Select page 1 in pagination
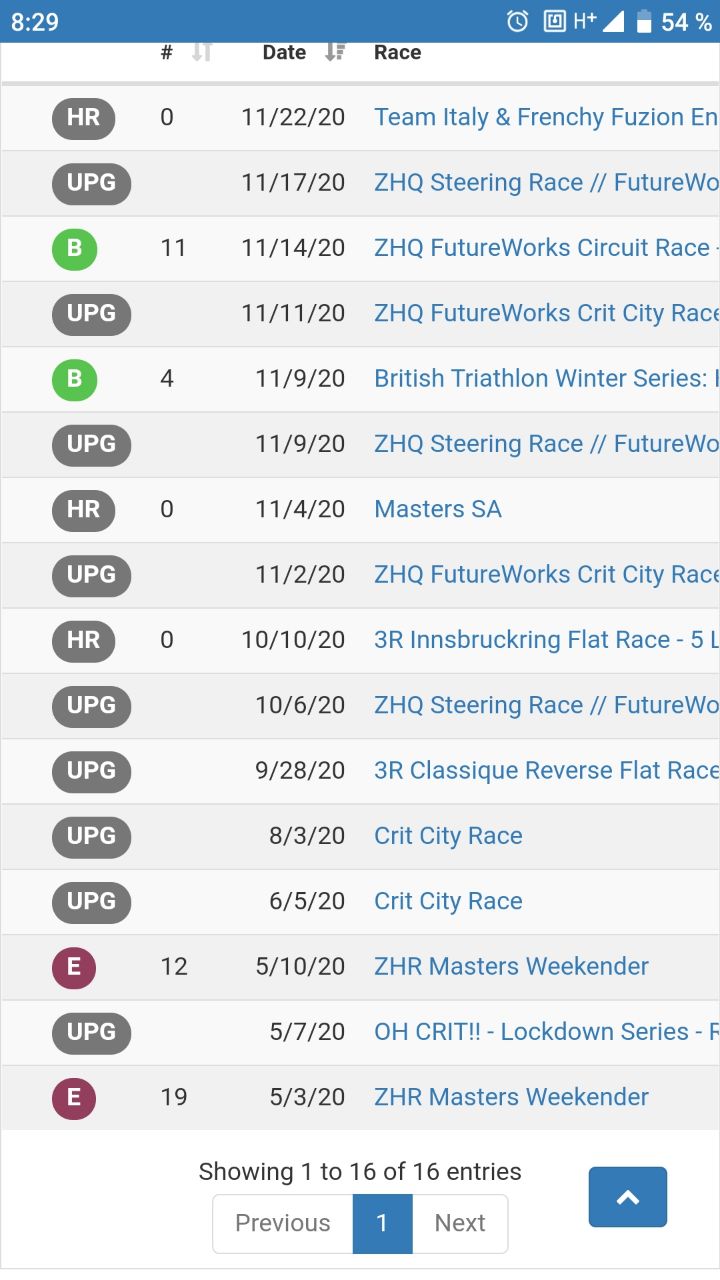This screenshot has width=720, height=1280. pos(382,1223)
